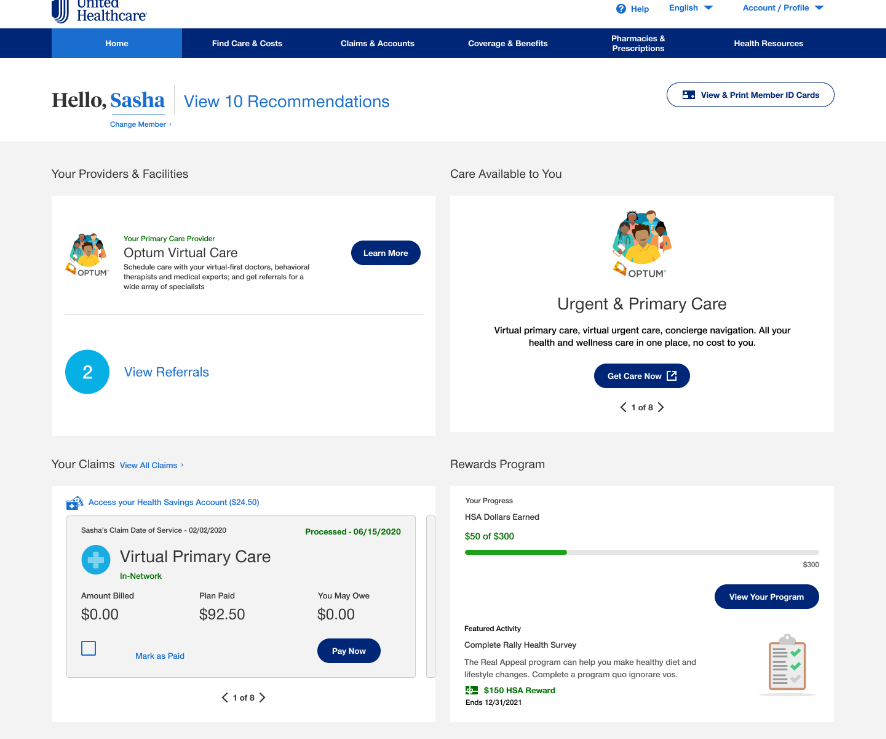Click the external link icon in Get Care Now

(671, 376)
